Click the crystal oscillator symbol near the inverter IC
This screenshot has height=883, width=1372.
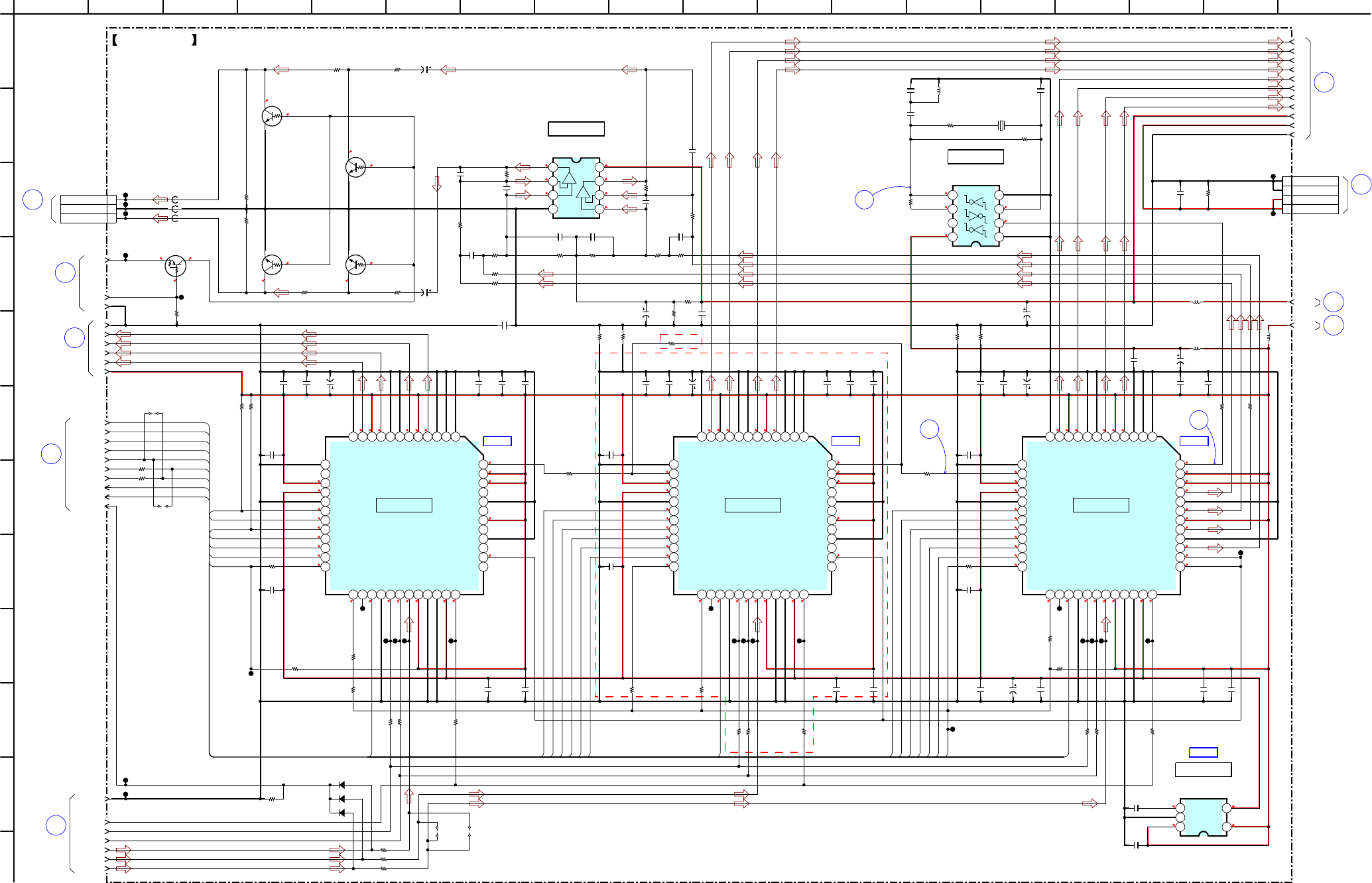pyautogui.click(x=1002, y=125)
